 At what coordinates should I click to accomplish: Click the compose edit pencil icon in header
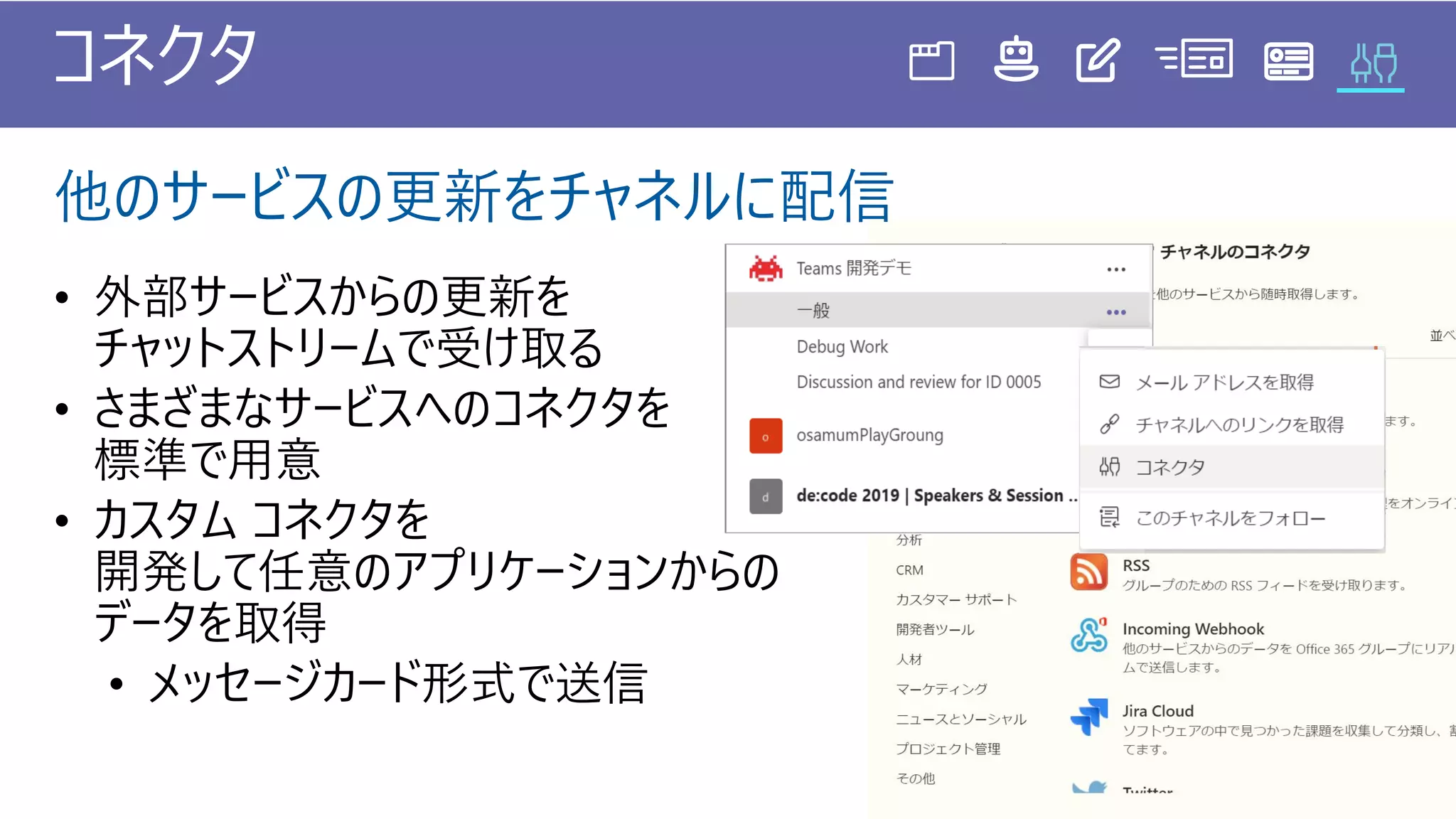click(1098, 60)
